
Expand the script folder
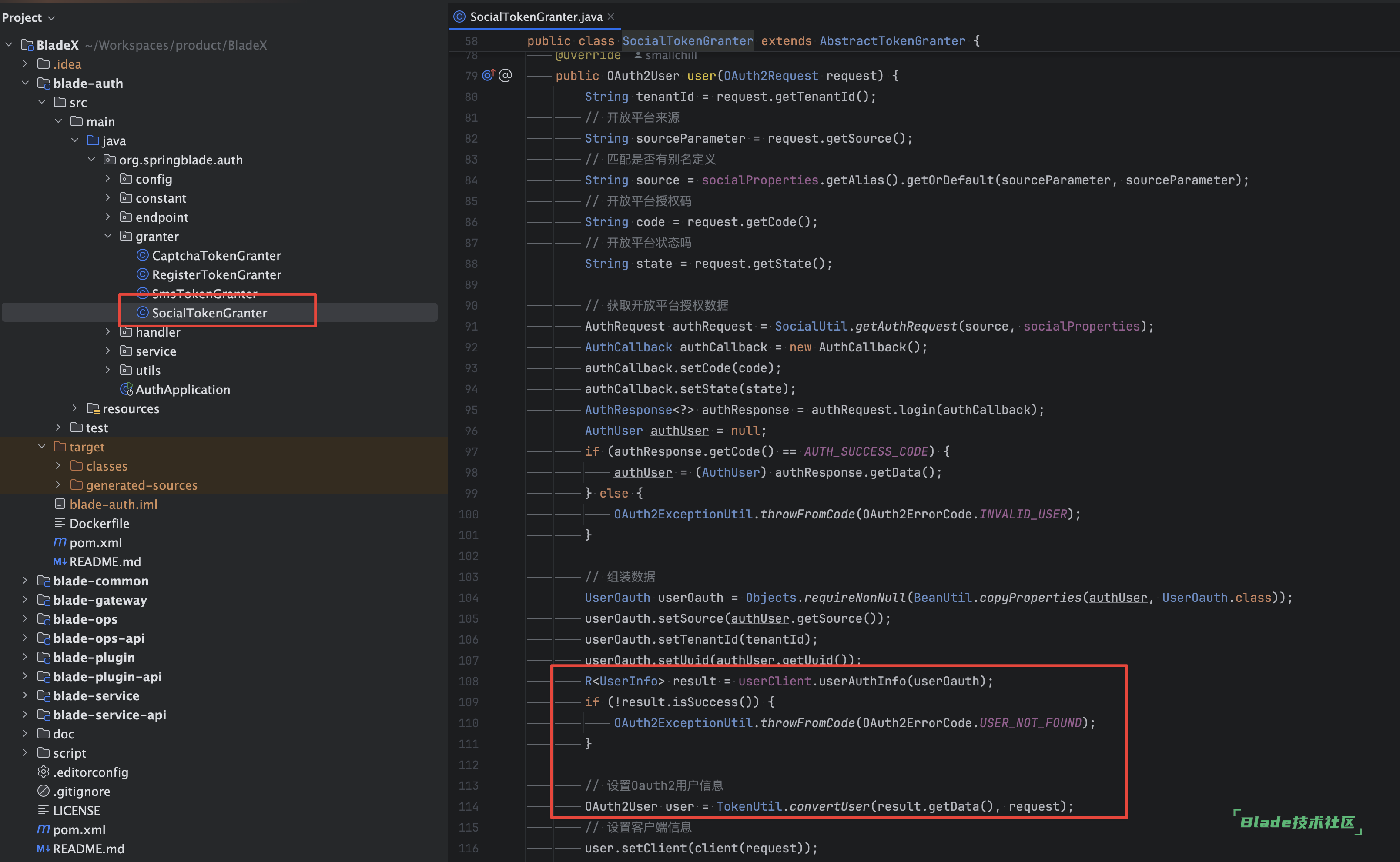25,752
